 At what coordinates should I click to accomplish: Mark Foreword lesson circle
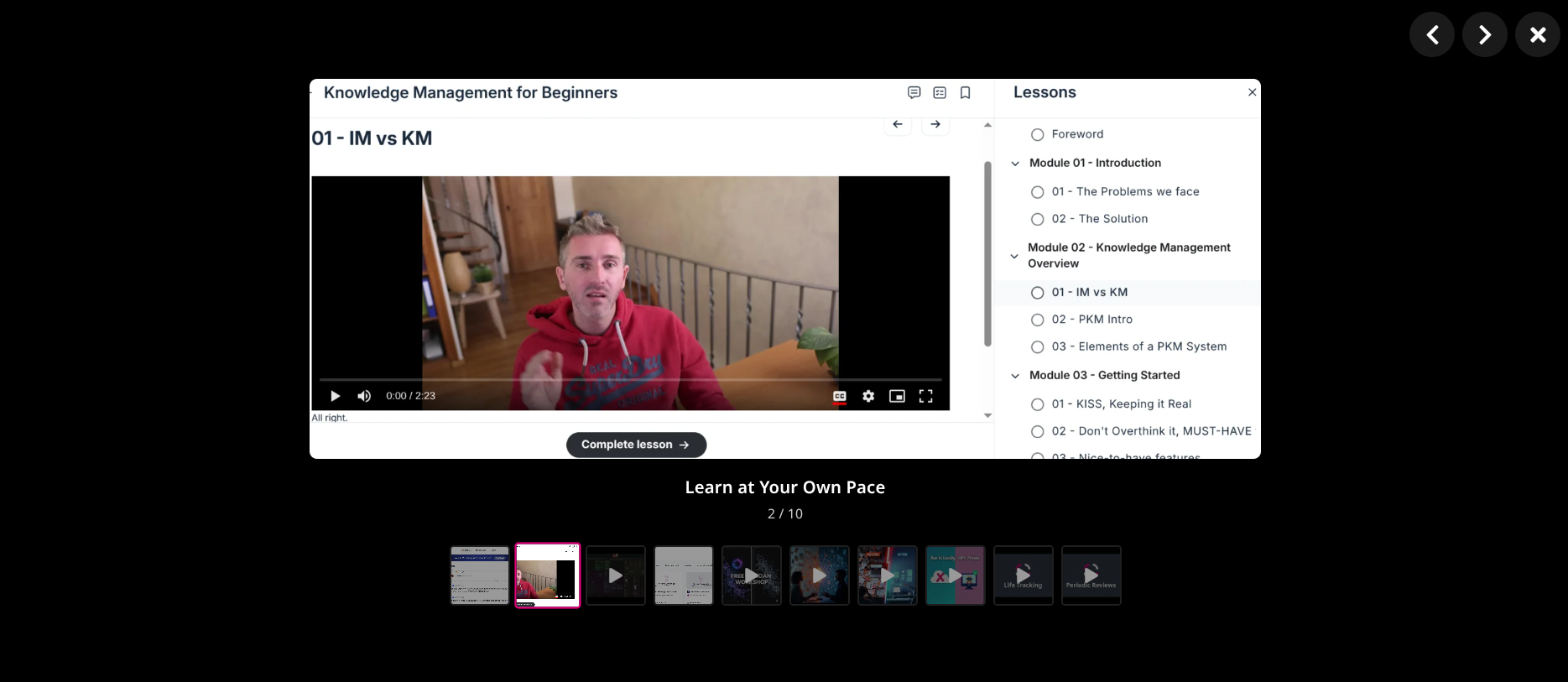tap(1037, 134)
